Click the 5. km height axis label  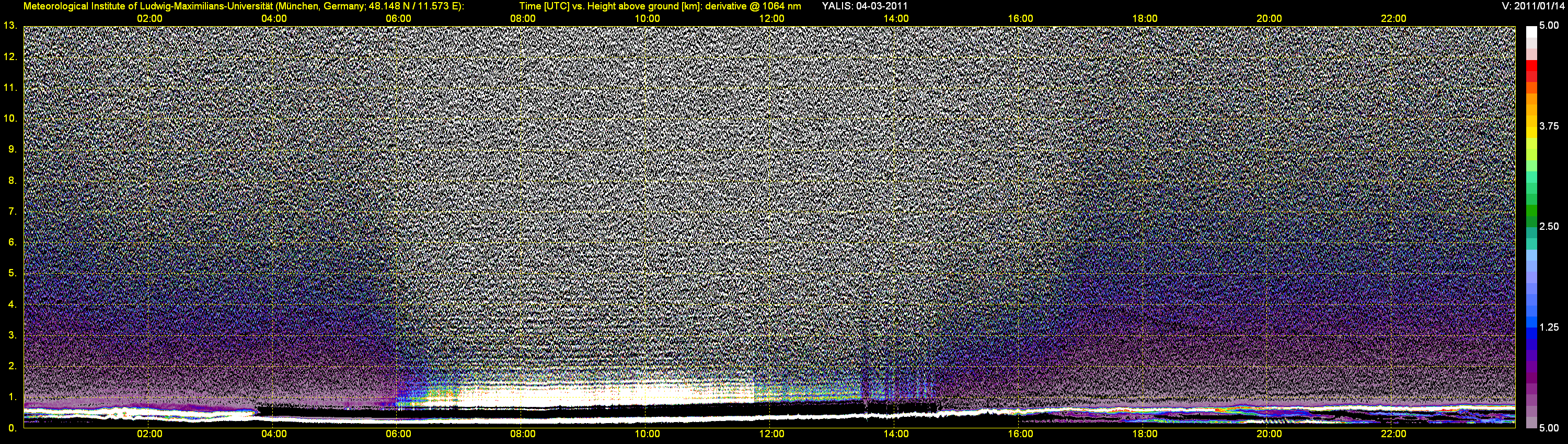(13, 273)
